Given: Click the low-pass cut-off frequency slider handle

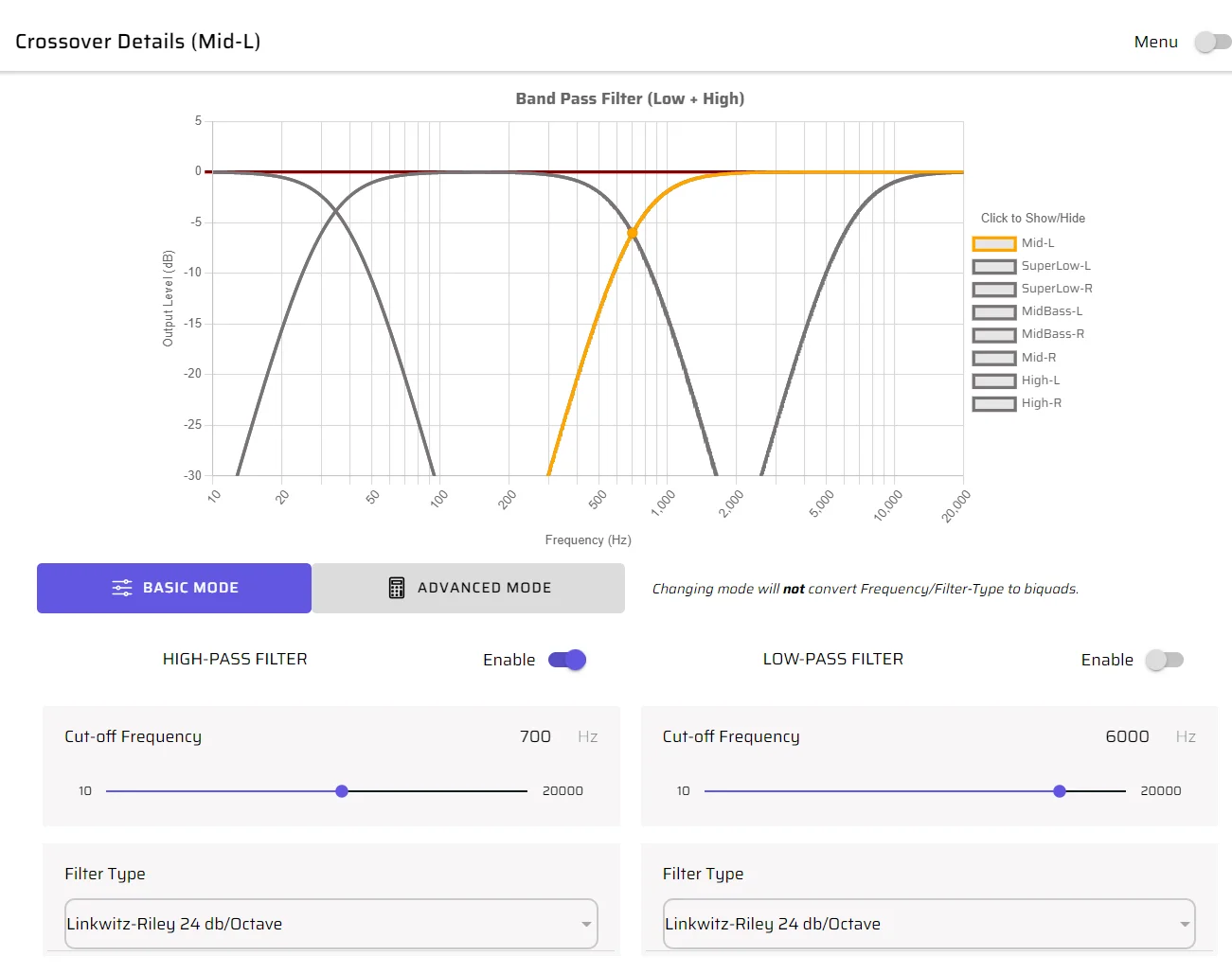Looking at the screenshot, I should tap(1060, 791).
